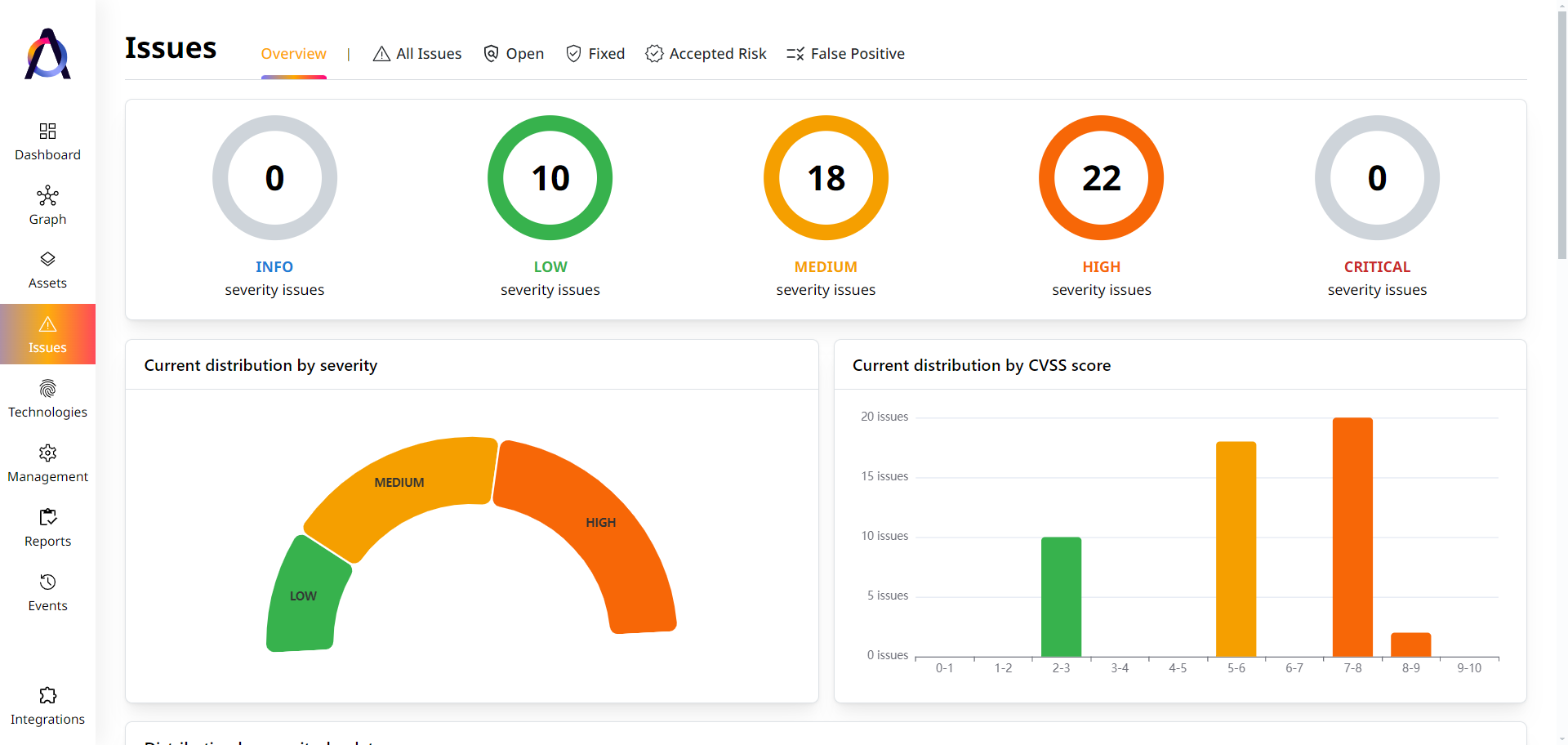Select the Issues warning icon in sidebar
The height and width of the screenshot is (745, 1568).
click(47, 324)
